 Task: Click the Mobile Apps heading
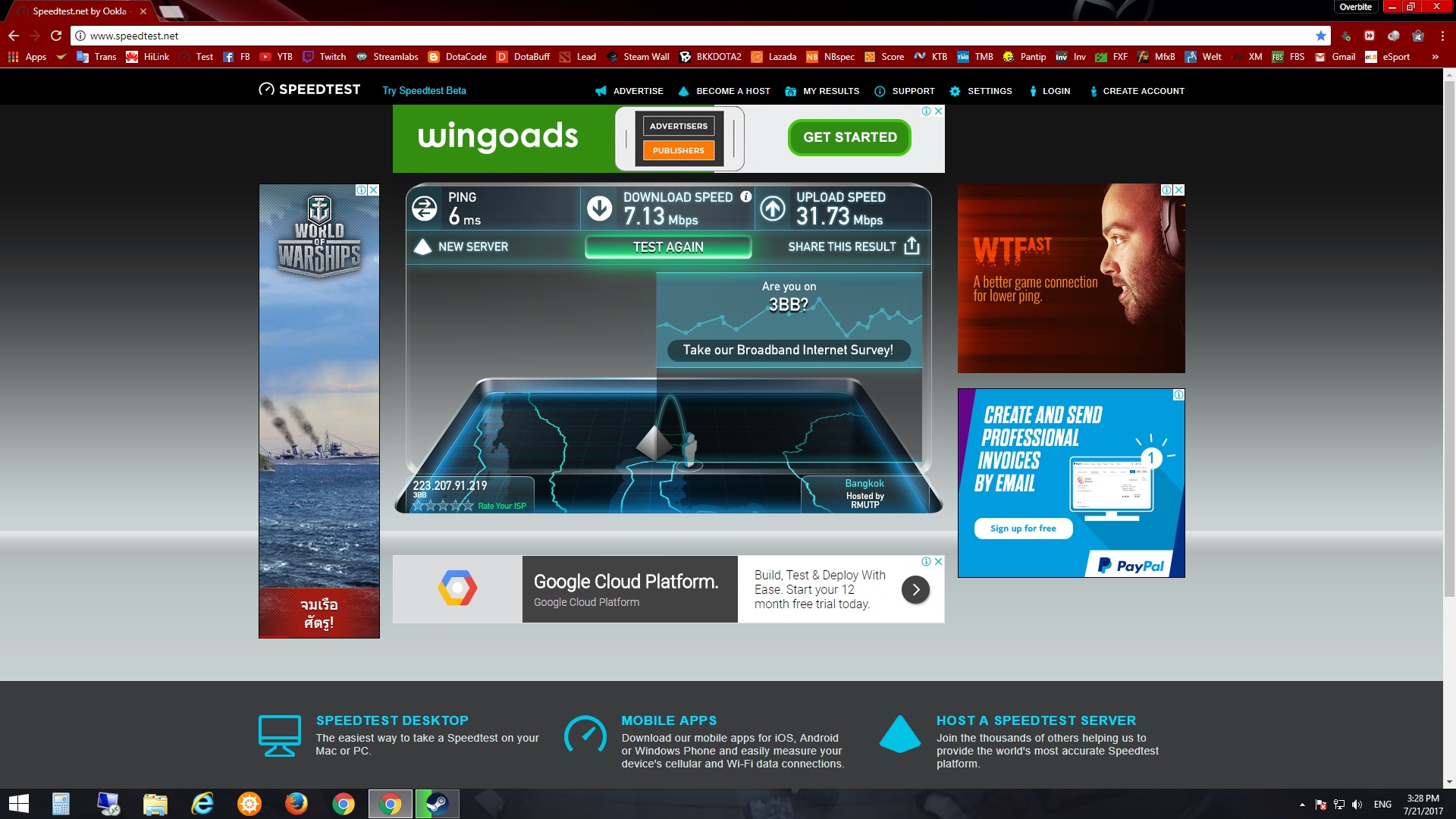tap(669, 720)
